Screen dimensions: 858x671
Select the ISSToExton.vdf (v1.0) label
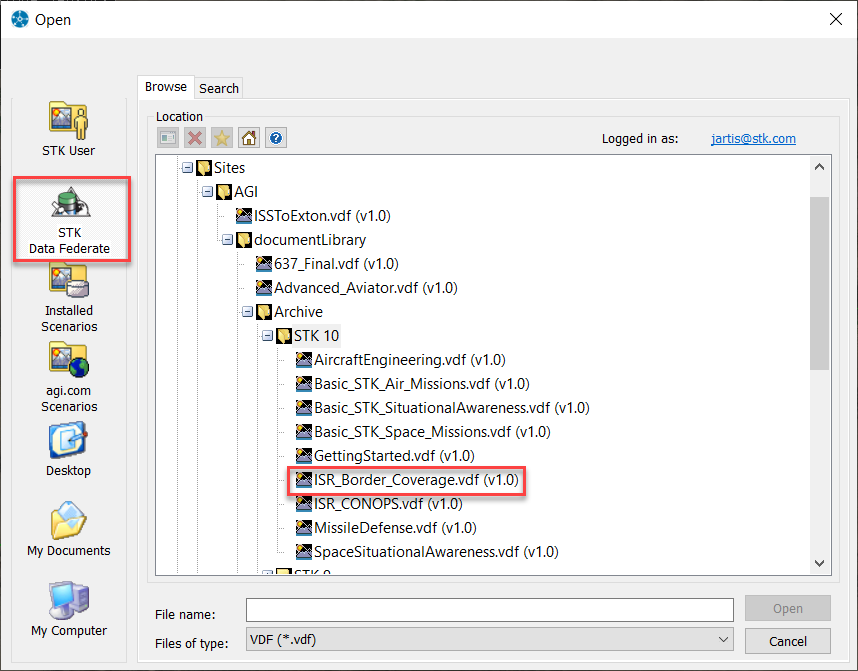click(322, 216)
